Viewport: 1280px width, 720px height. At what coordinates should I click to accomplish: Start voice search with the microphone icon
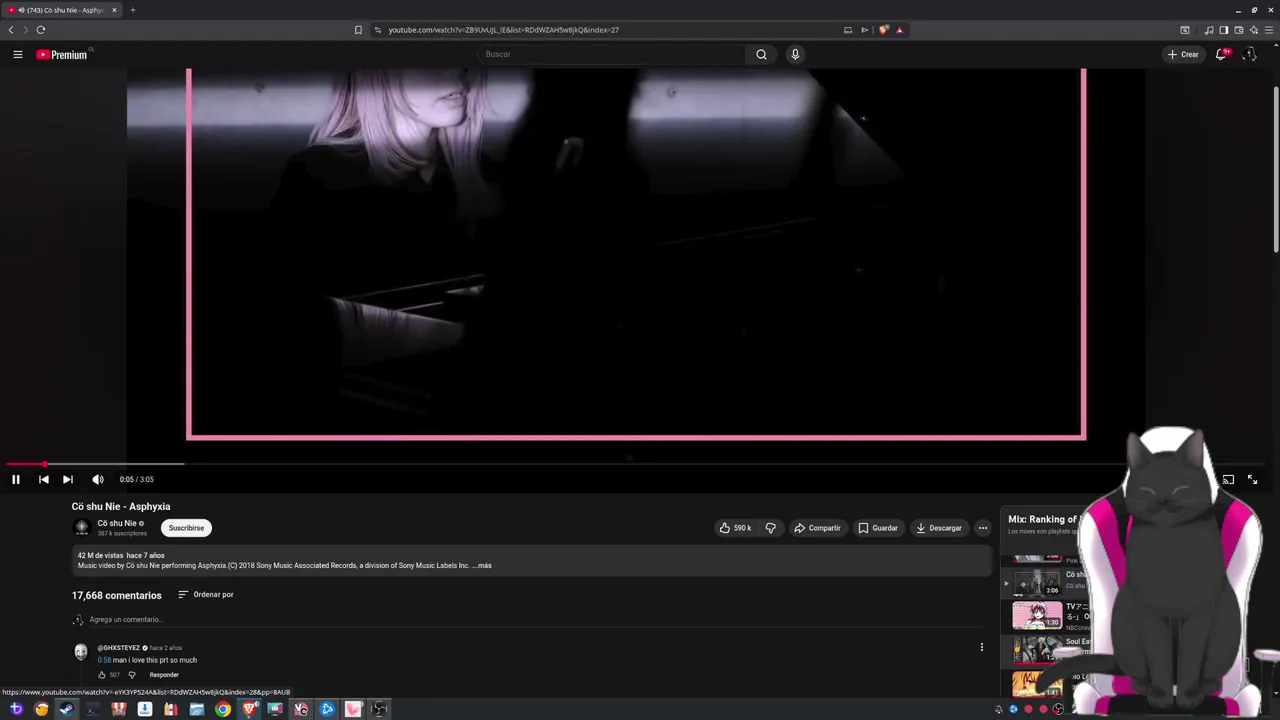point(795,54)
